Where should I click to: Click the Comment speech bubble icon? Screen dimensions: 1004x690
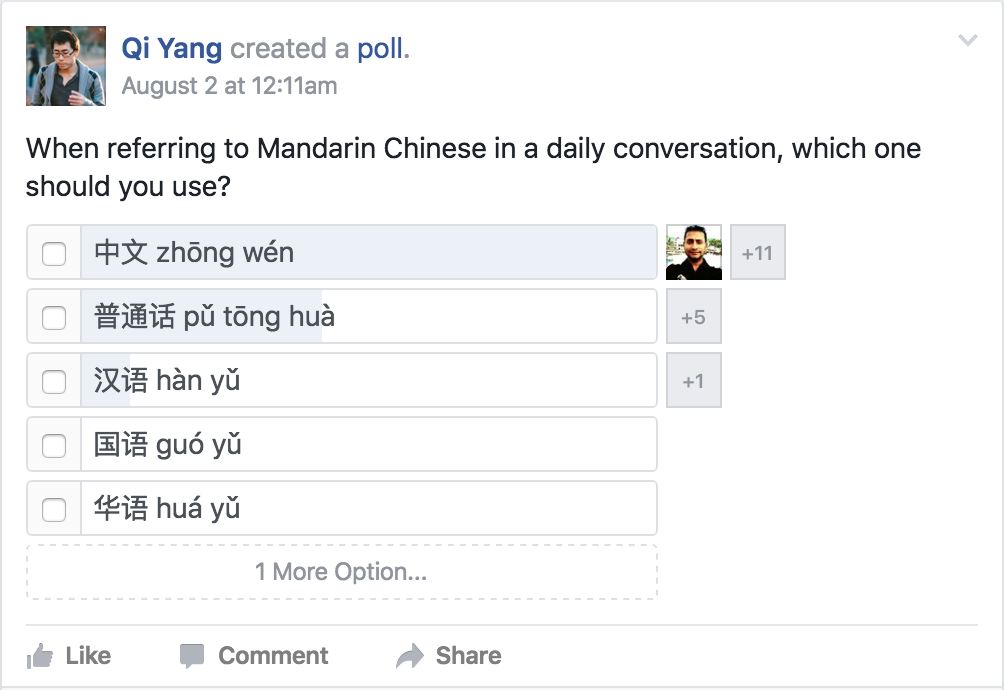[191, 656]
